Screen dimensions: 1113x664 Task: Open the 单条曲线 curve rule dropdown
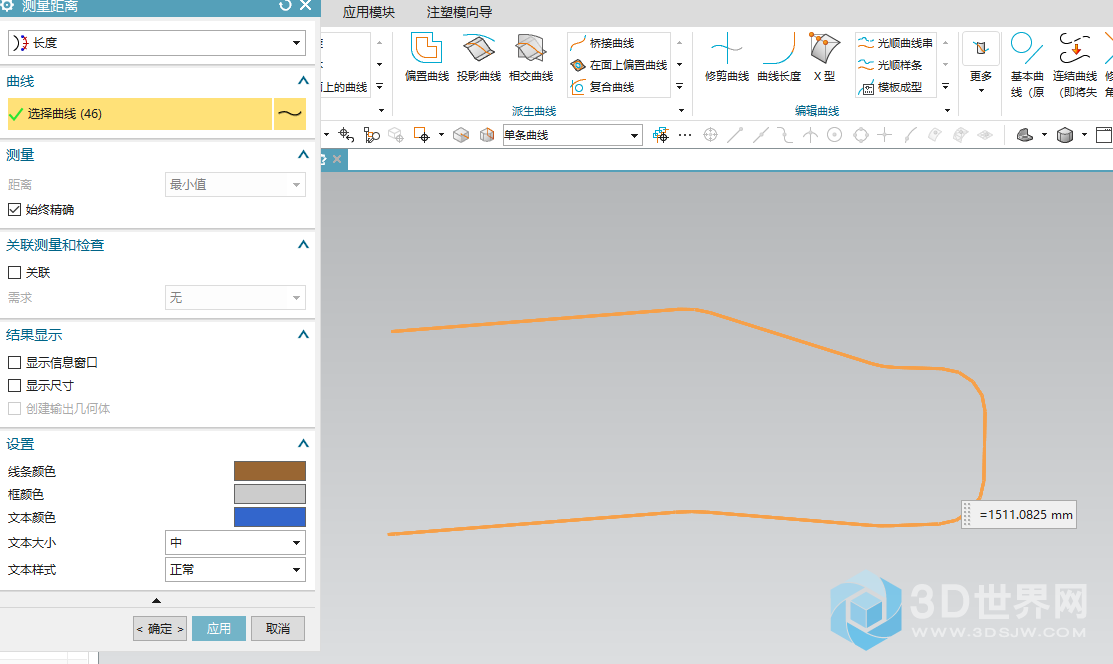point(573,135)
